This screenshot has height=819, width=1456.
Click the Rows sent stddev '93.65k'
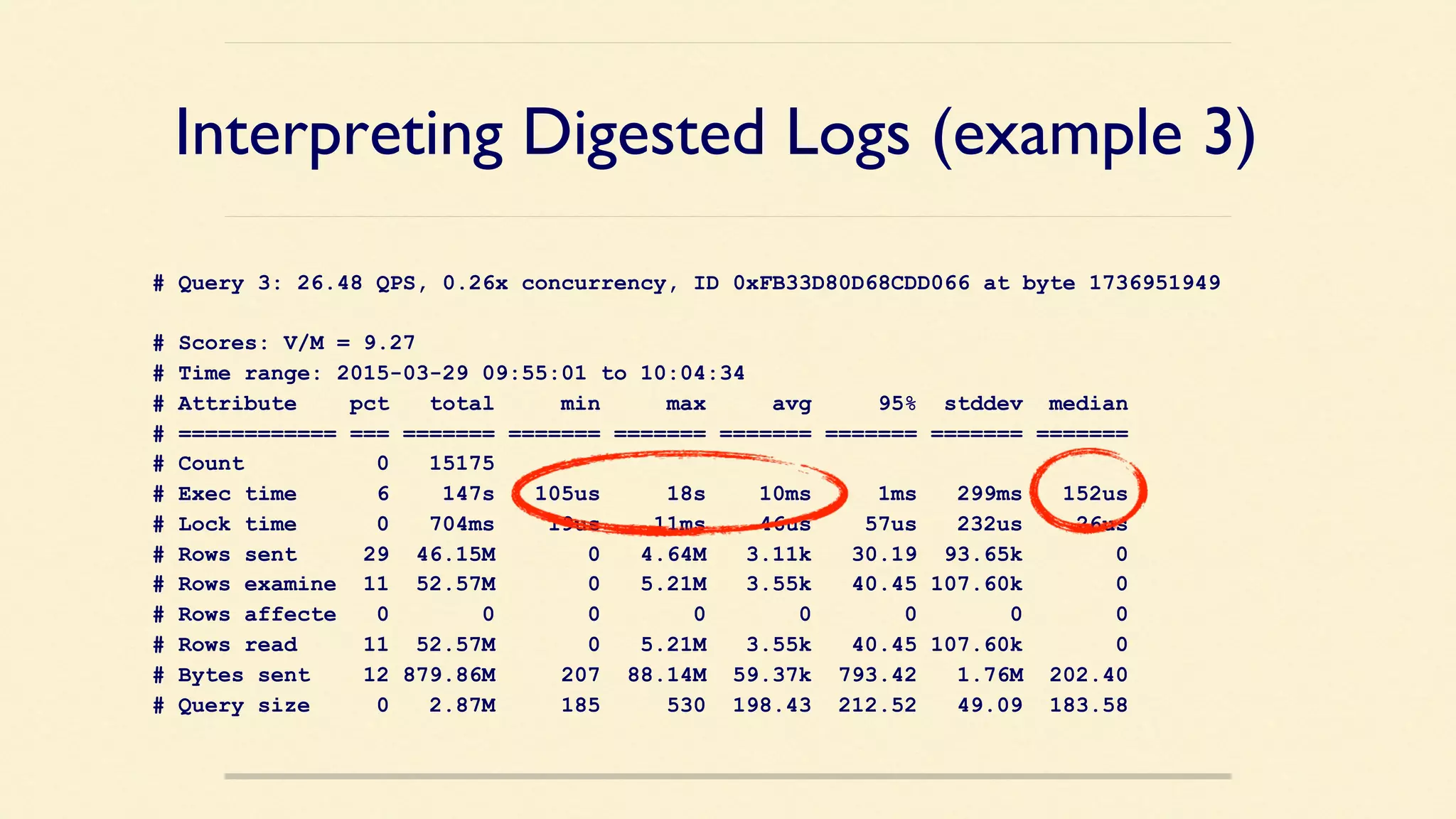(x=983, y=555)
